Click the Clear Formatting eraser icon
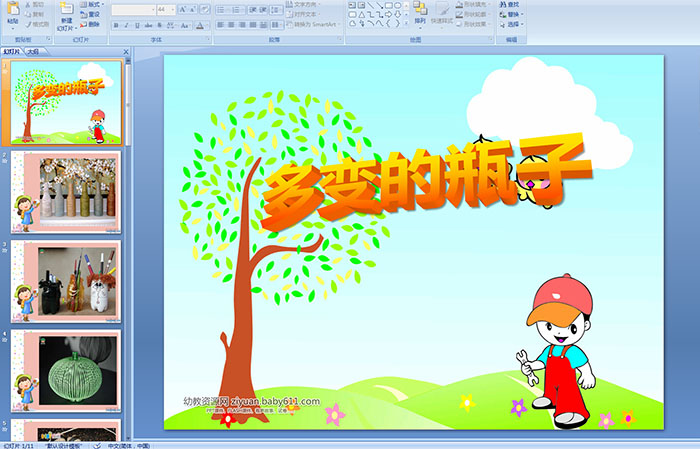The width and height of the screenshot is (700, 449). [x=204, y=9]
